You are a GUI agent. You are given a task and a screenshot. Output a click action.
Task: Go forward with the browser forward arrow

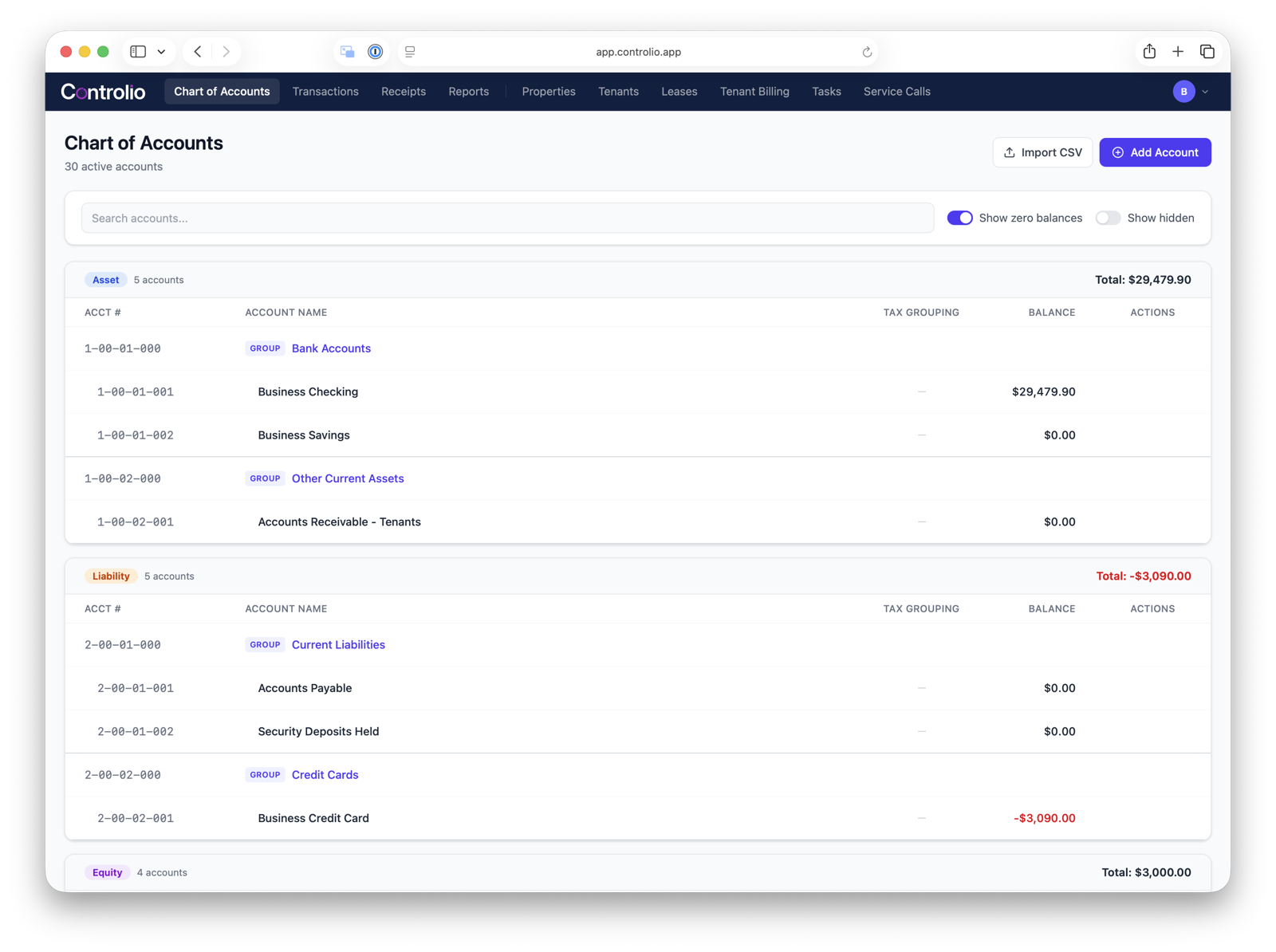point(226,52)
